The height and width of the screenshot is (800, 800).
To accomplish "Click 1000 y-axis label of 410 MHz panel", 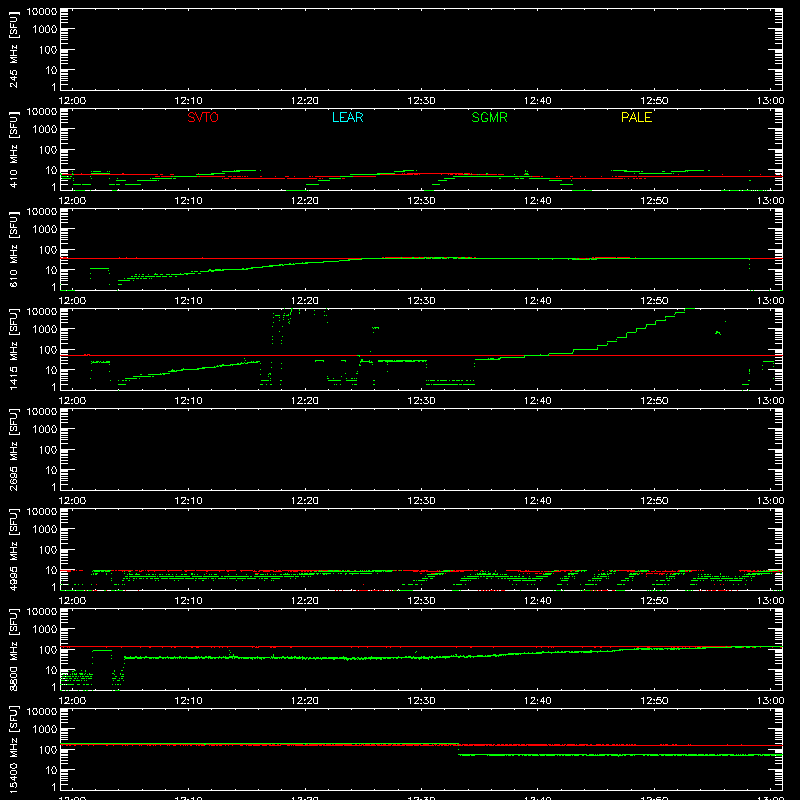I will pyautogui.click(x=45, y=130).
